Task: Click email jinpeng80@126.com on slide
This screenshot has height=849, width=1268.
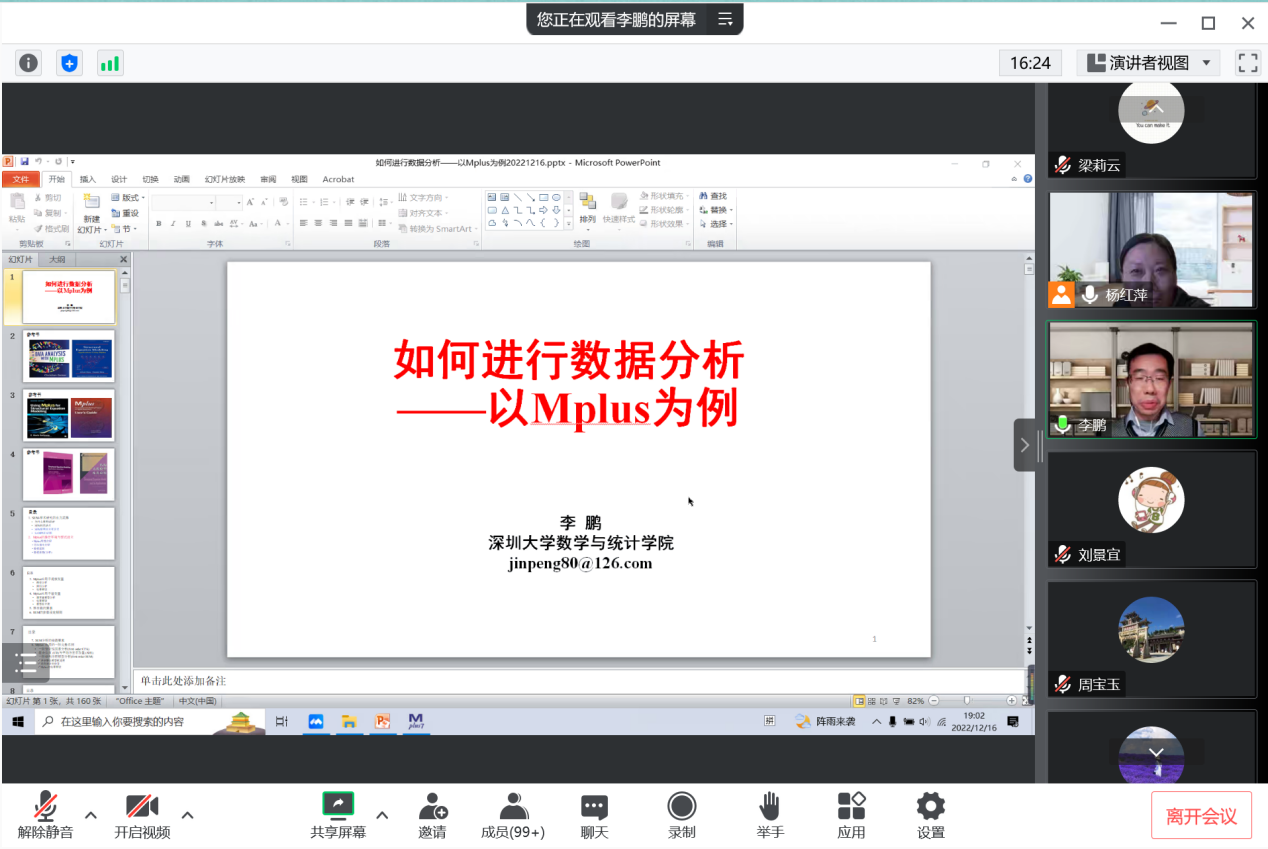Action: pyautogui.click(x=580, y=563)
